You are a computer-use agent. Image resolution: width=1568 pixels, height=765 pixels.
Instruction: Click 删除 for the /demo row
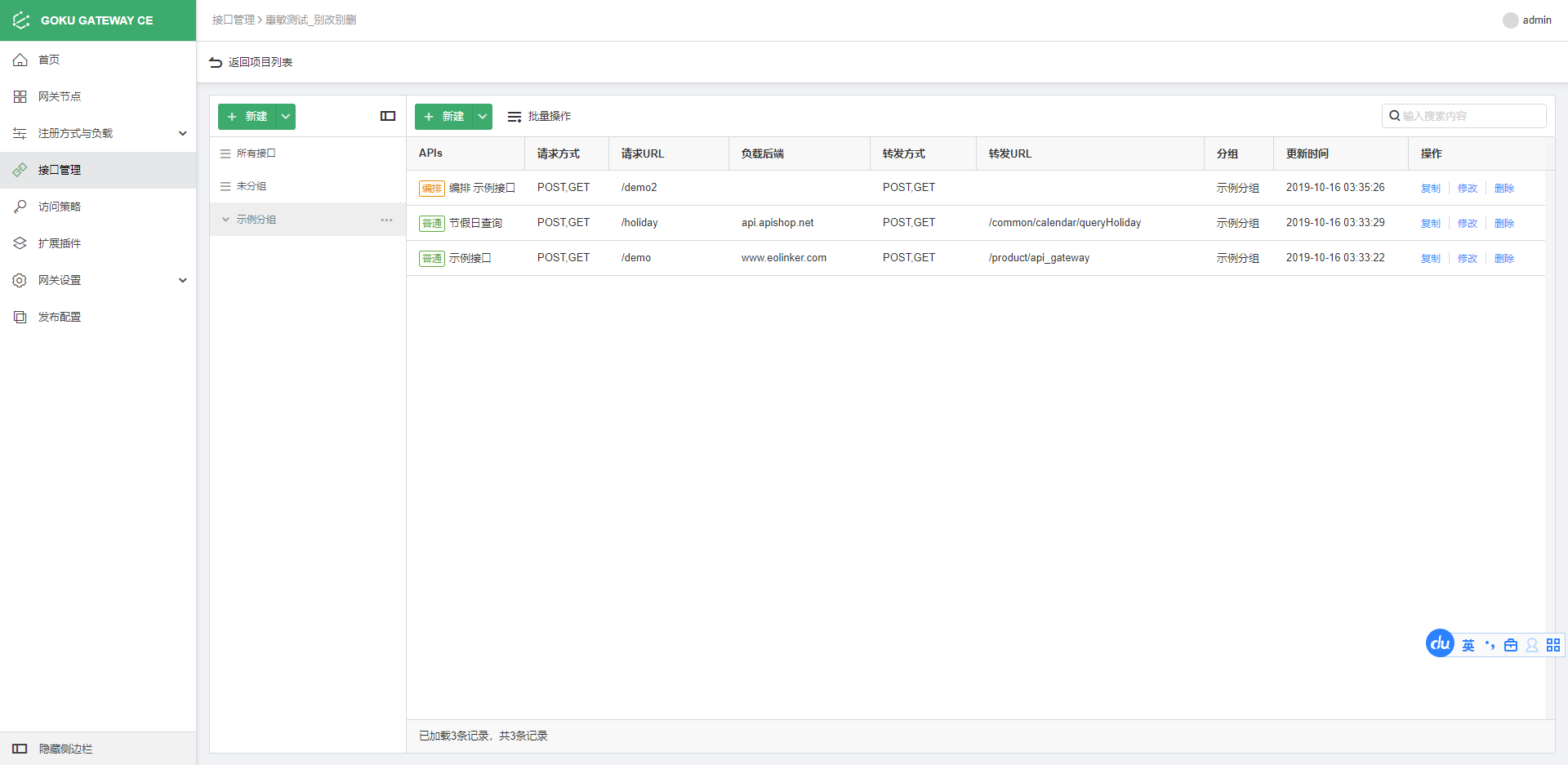(1504, 259)
